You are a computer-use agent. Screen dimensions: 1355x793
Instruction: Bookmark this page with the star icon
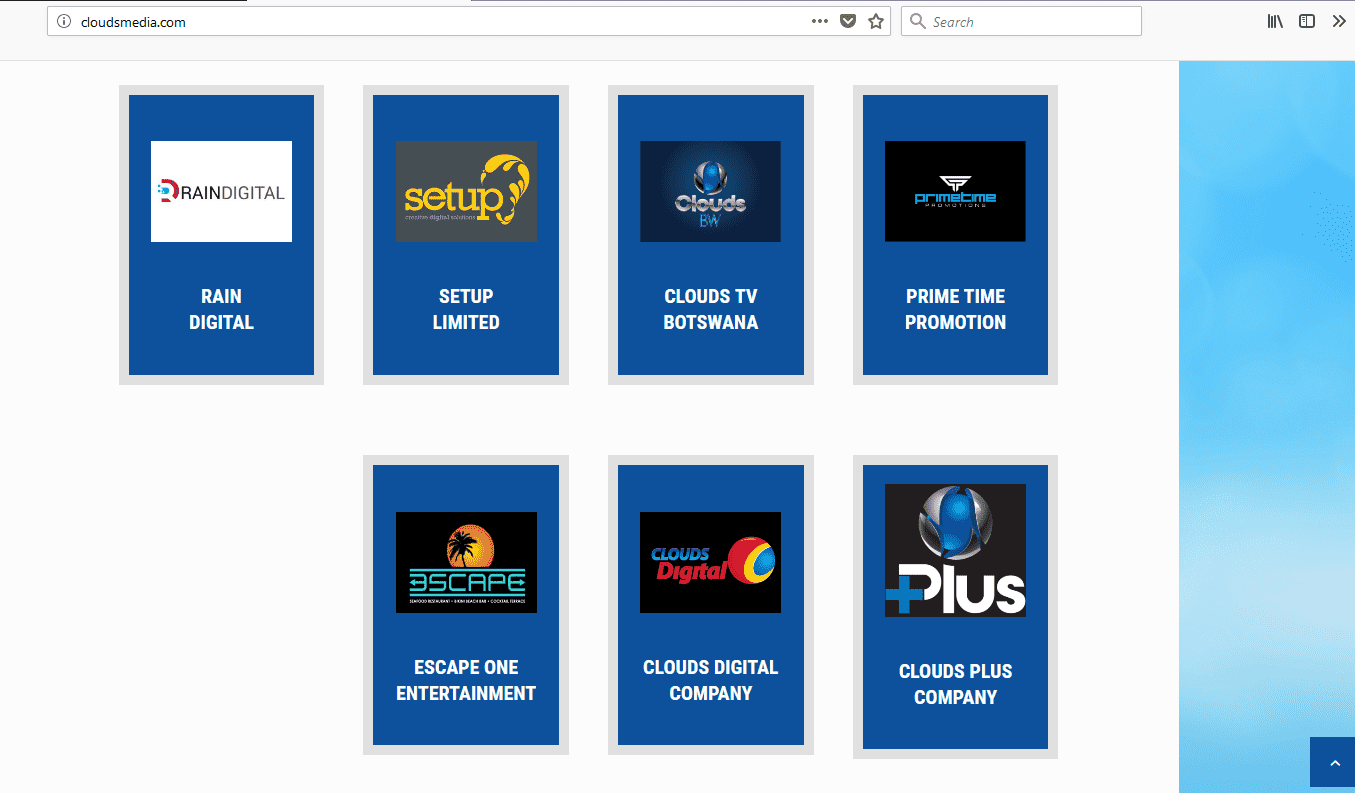coord(876,21)
